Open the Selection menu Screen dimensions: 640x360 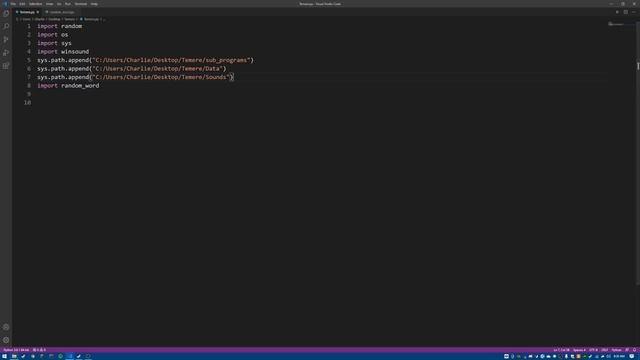(36, 4)
